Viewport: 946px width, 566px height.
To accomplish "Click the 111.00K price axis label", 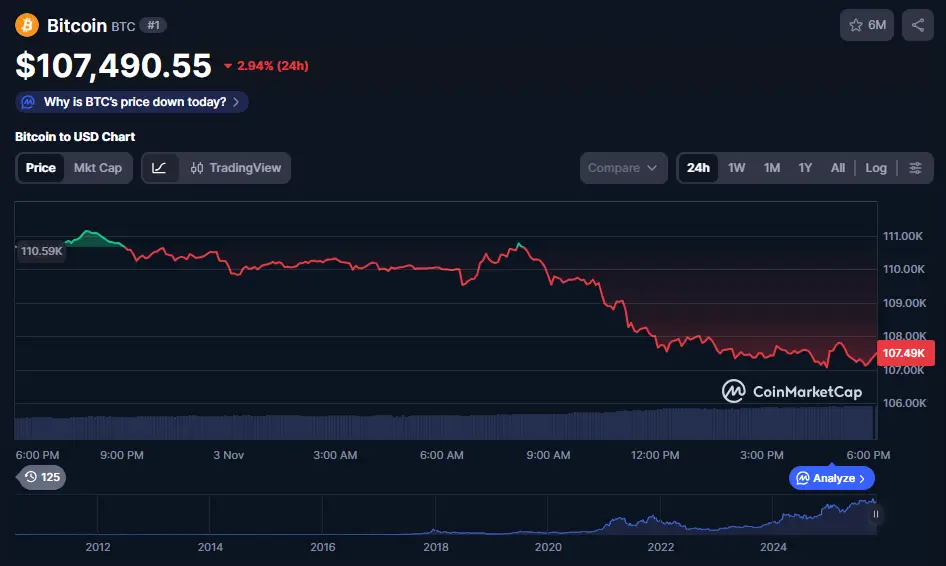I will point(903,236).
